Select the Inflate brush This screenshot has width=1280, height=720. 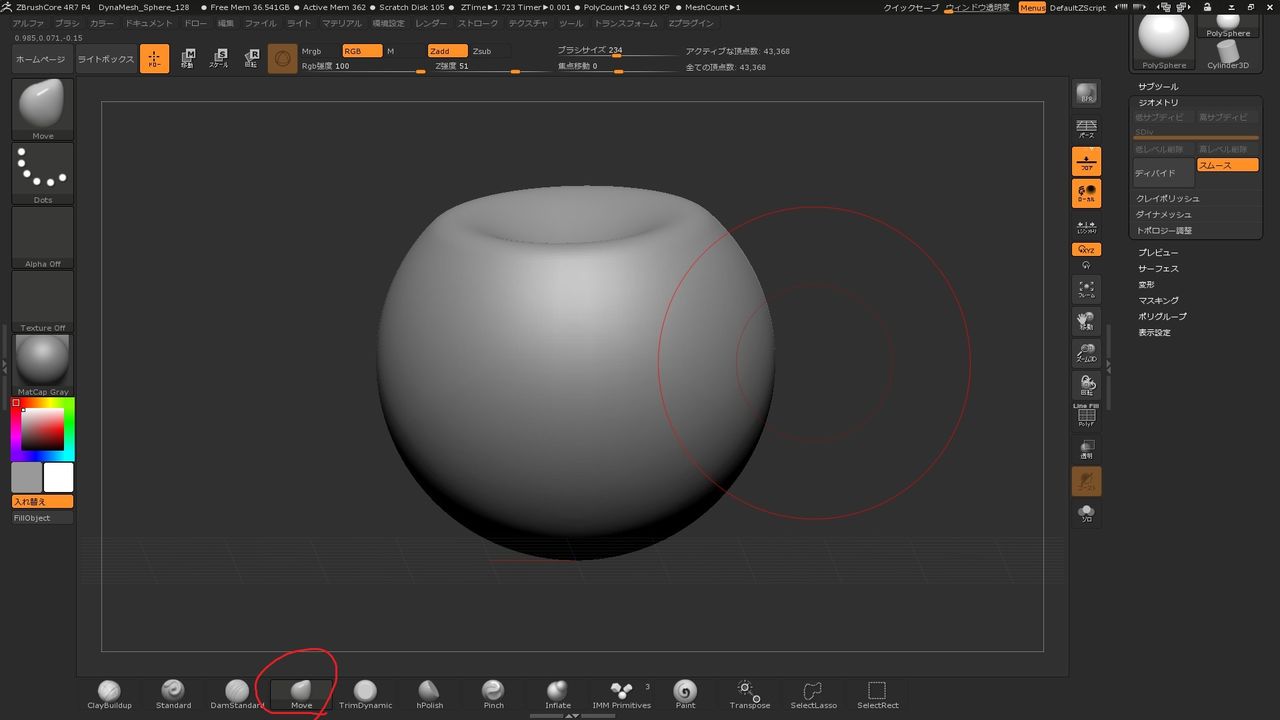[x=558, y=692]
